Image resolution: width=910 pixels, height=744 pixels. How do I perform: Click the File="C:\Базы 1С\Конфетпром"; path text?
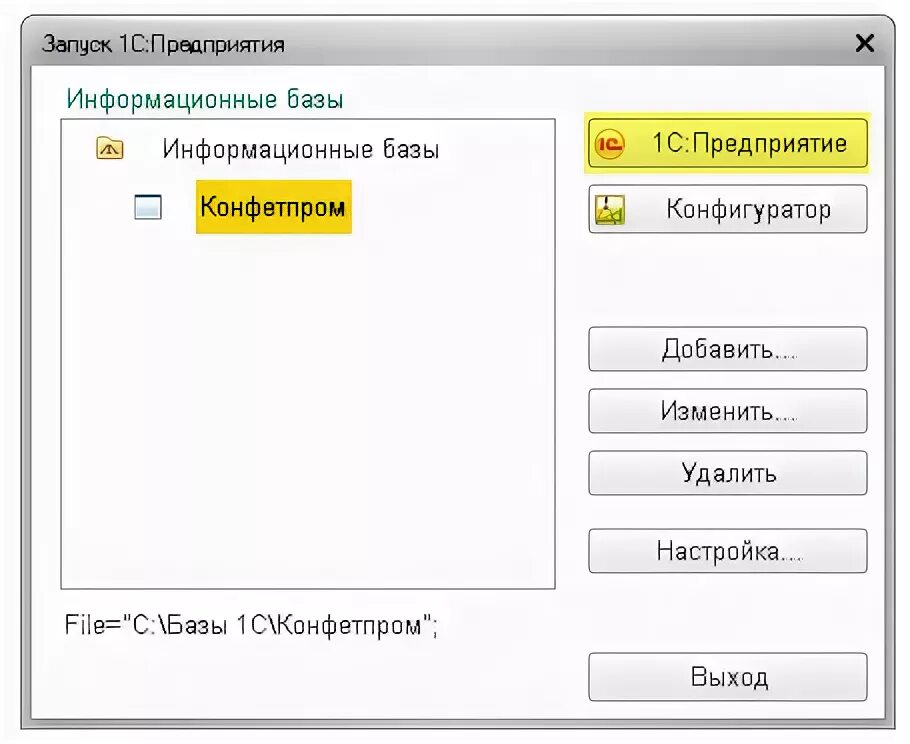coord(251,626)
